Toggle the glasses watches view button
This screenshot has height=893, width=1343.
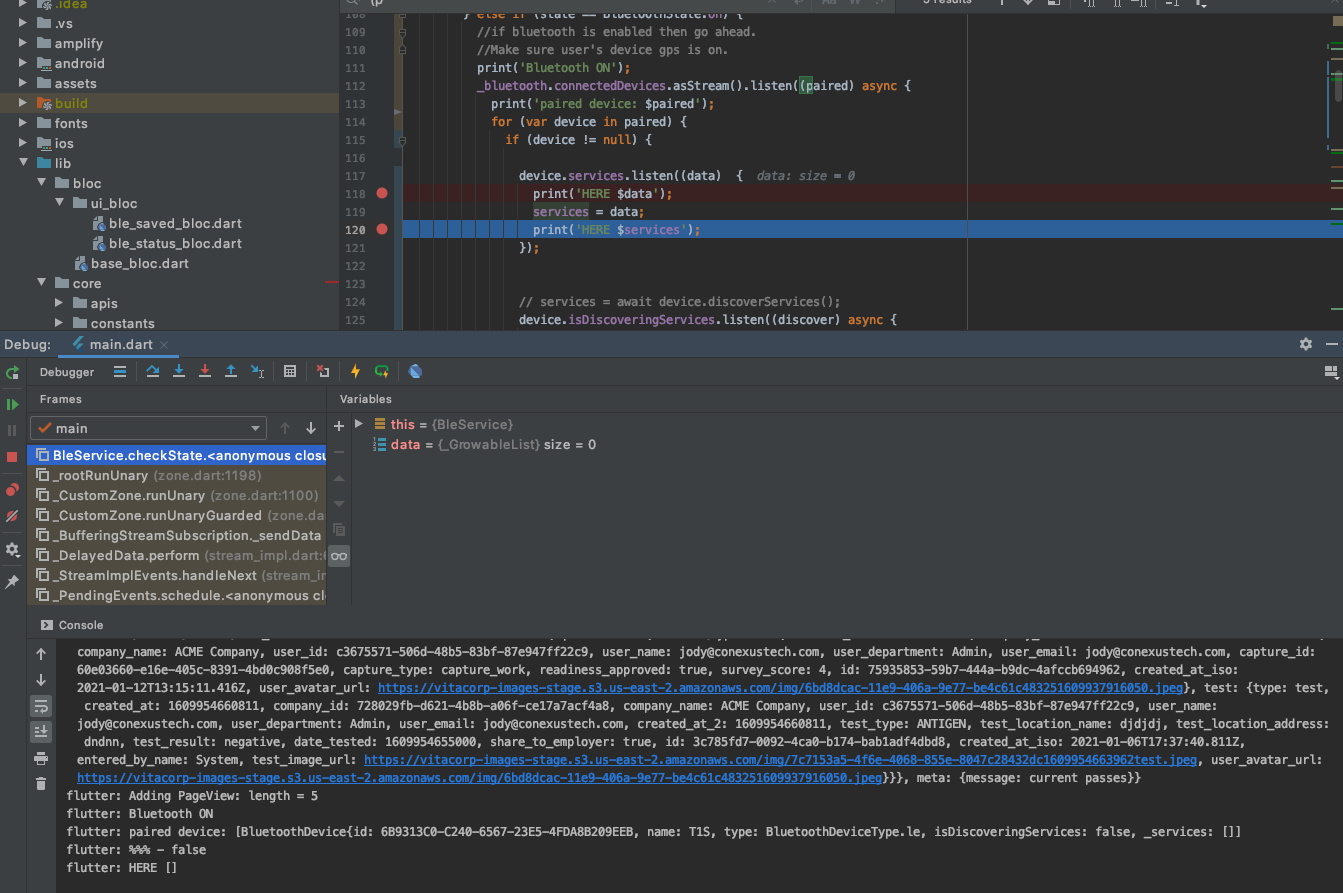point(339,556)
